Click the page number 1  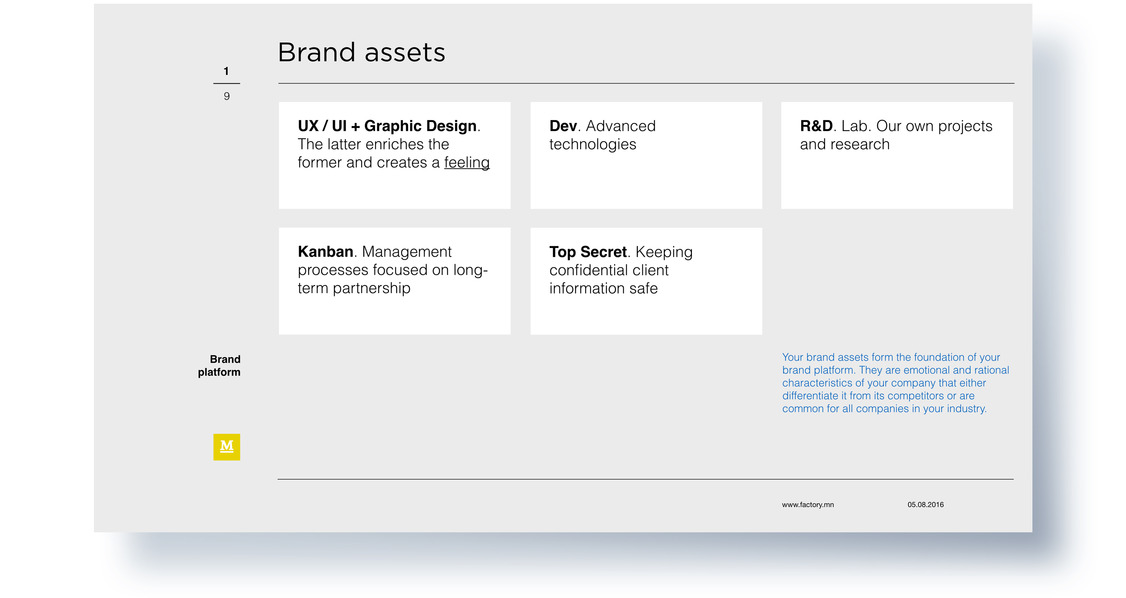[x=226, y=71]
